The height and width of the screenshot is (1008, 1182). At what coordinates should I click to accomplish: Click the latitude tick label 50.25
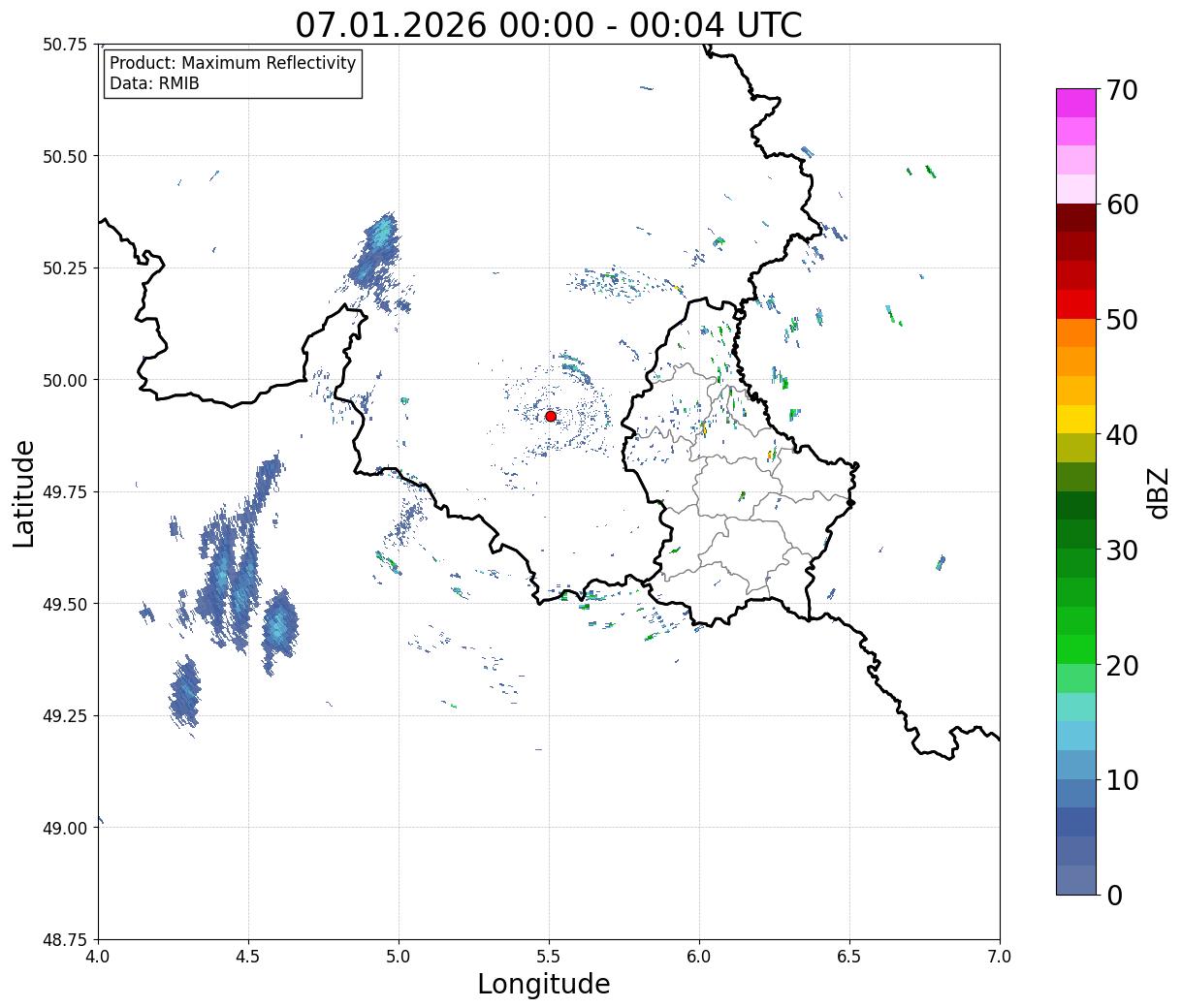(x=65, y=268)
